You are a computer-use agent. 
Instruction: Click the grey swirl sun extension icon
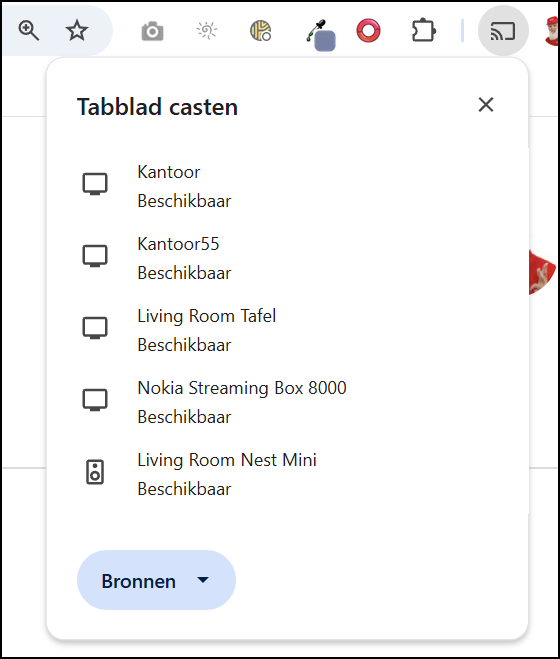click(x=206, y=30)
